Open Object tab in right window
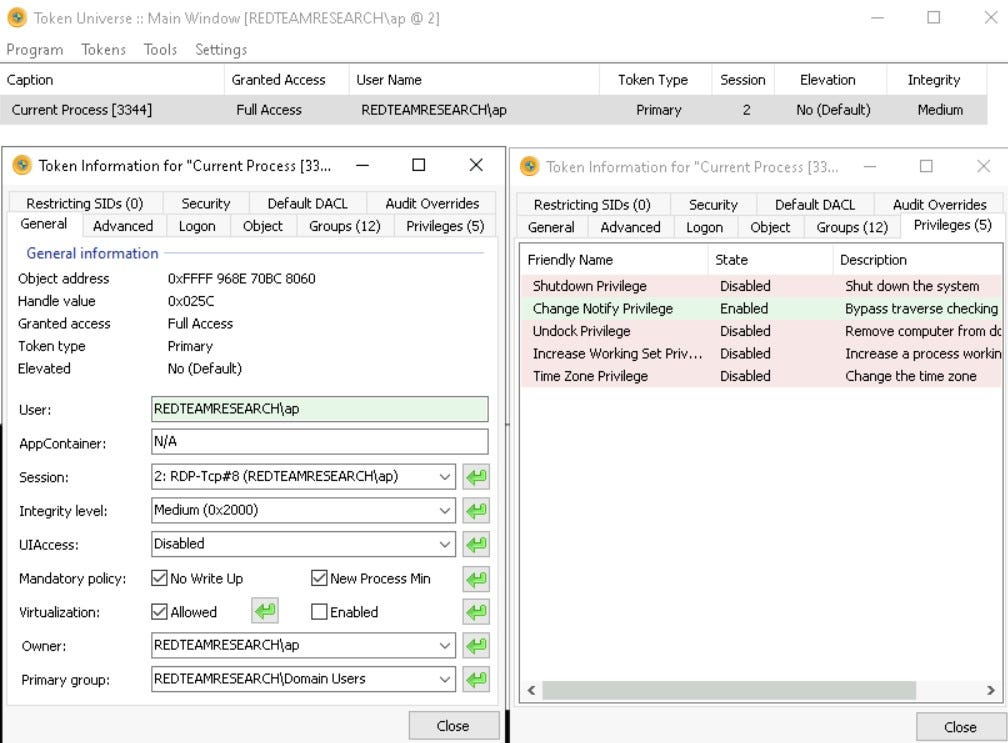Screen dimensions: 1008x743 click(x=770, y=228)
